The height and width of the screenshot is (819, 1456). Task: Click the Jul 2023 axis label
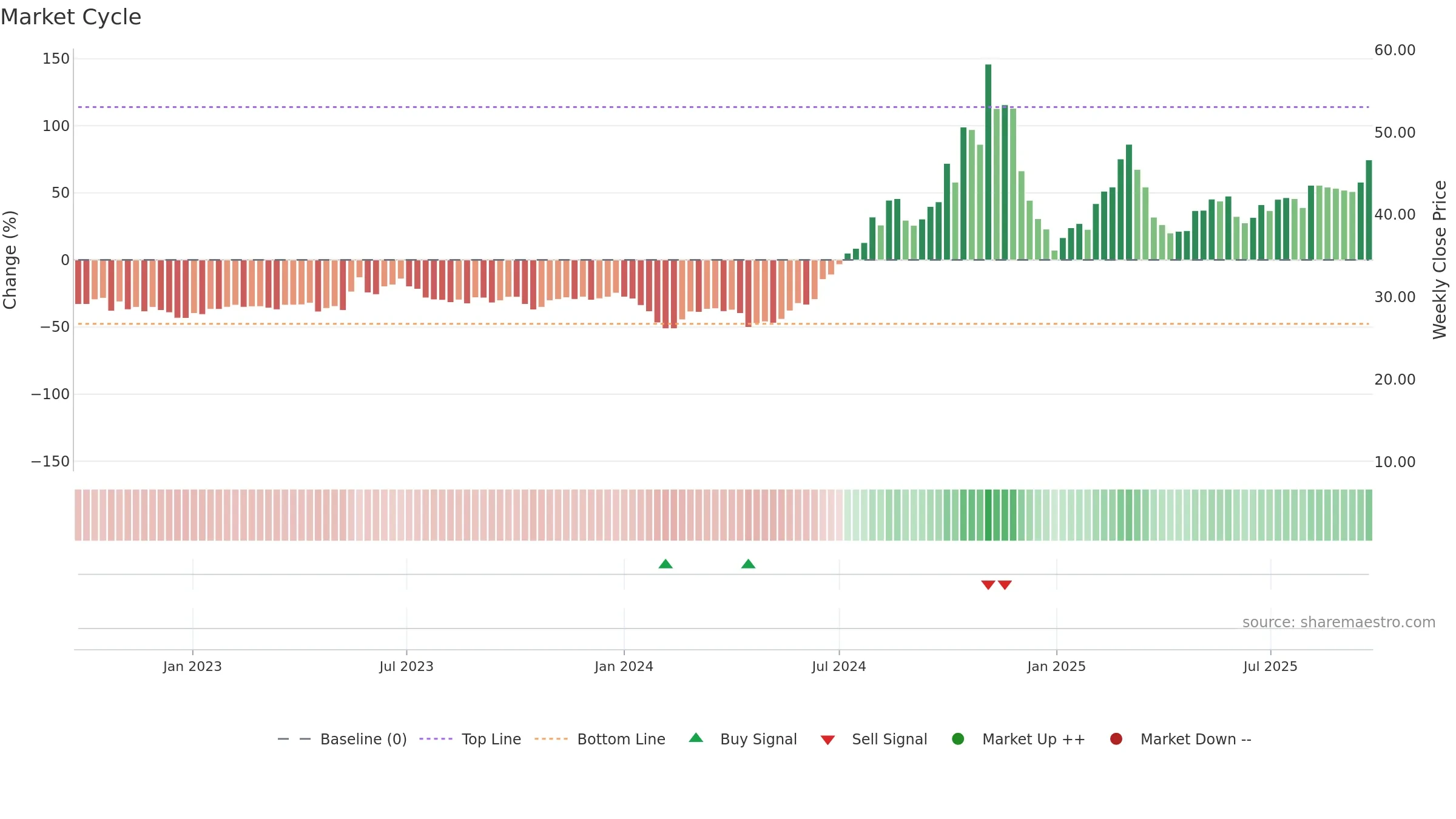coord(406,667)
